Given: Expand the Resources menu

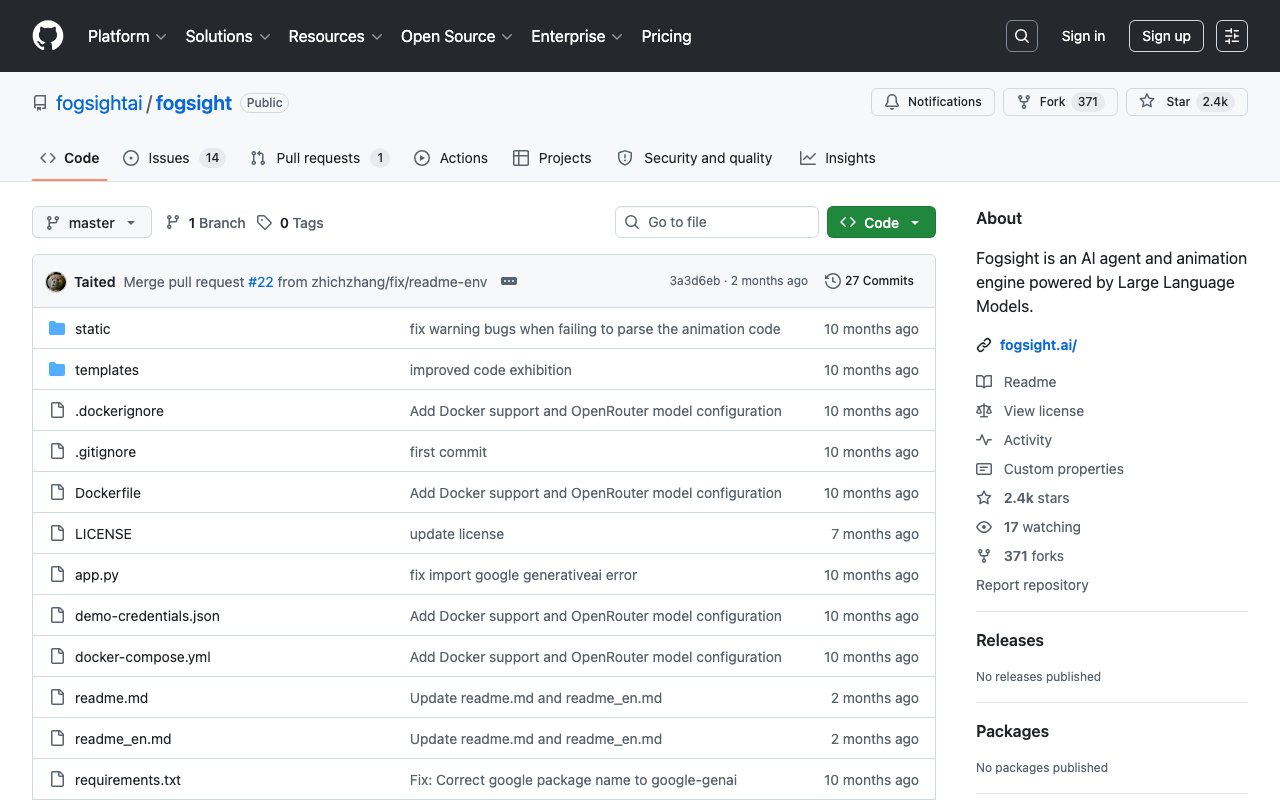Looking at the screenshot, I should pyautogui.click(x=336, y=36).
